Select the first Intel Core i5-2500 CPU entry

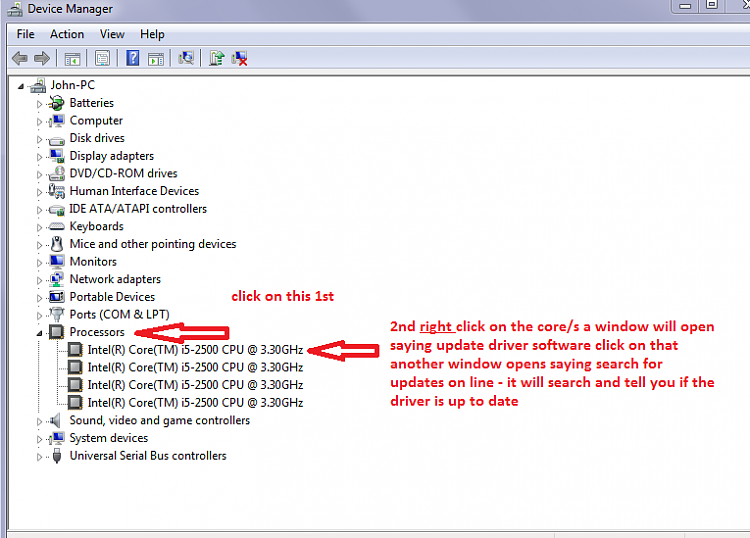coord(195,350)
